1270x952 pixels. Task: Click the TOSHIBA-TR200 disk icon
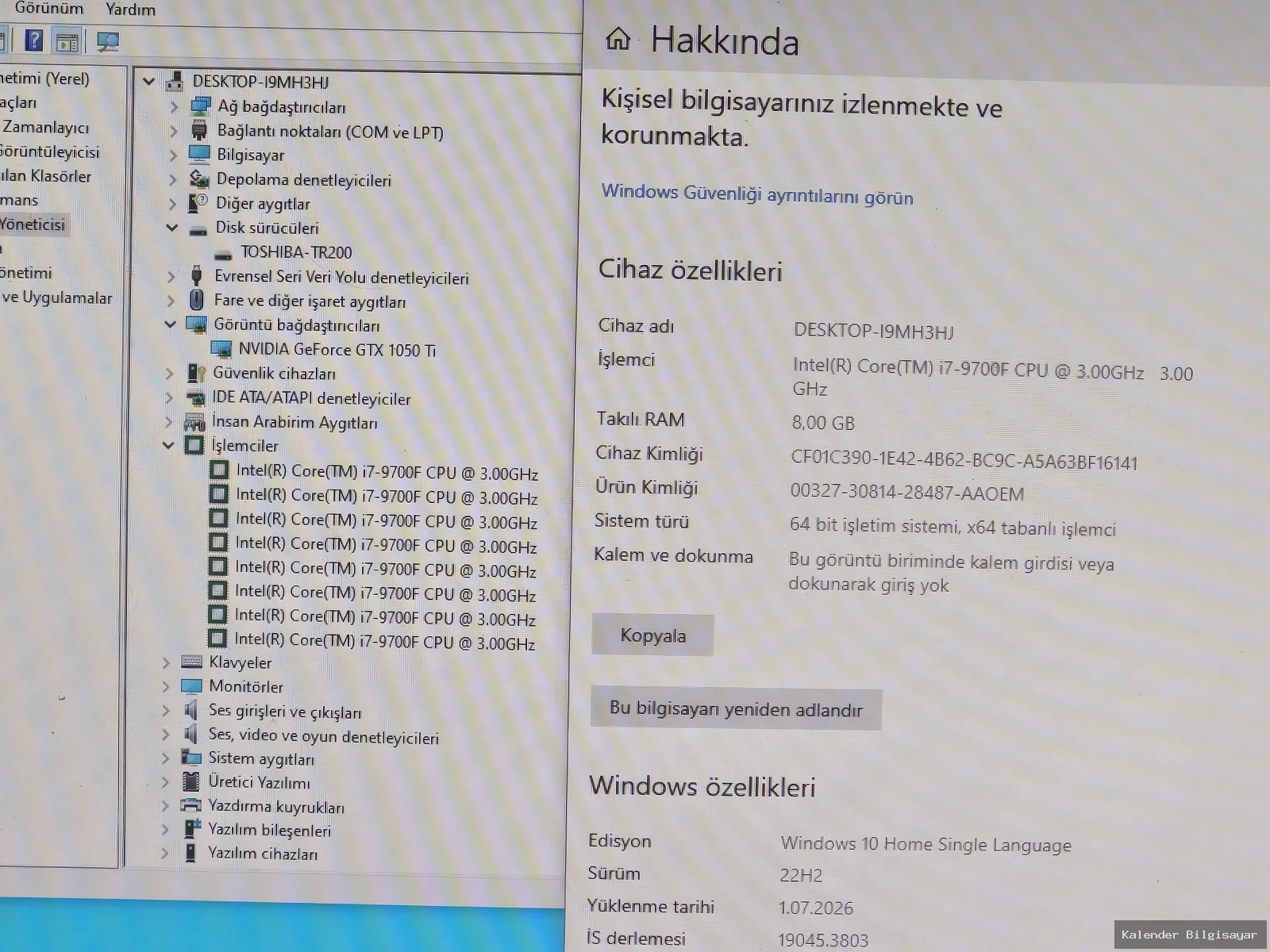tap(224, 254)
